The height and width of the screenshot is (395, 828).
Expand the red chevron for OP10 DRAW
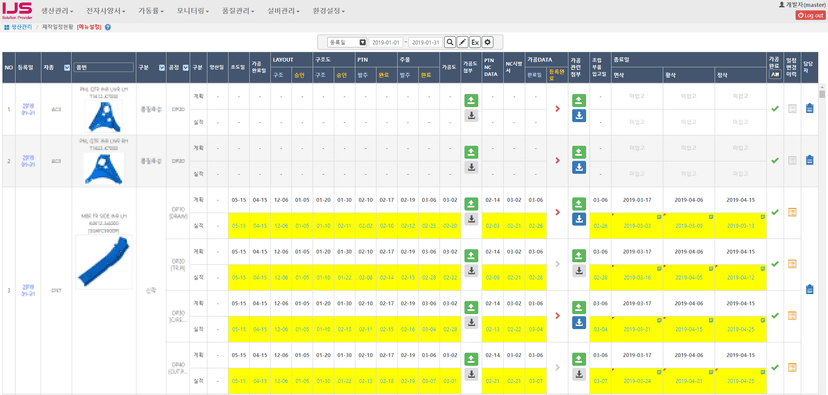coord(558,212)
